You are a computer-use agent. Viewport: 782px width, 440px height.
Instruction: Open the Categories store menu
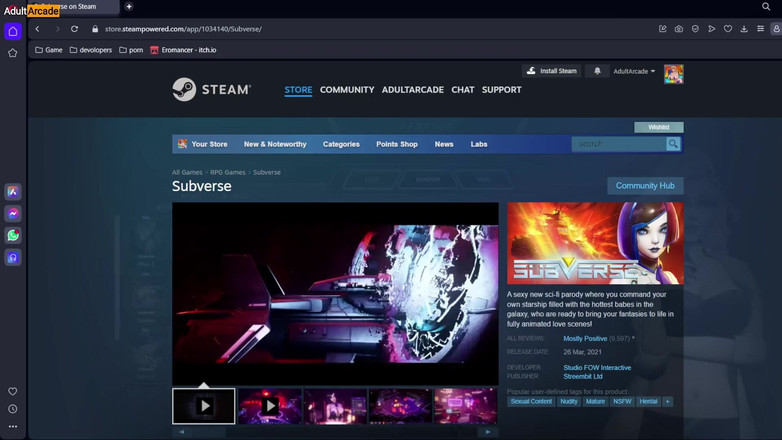(341, 144)
